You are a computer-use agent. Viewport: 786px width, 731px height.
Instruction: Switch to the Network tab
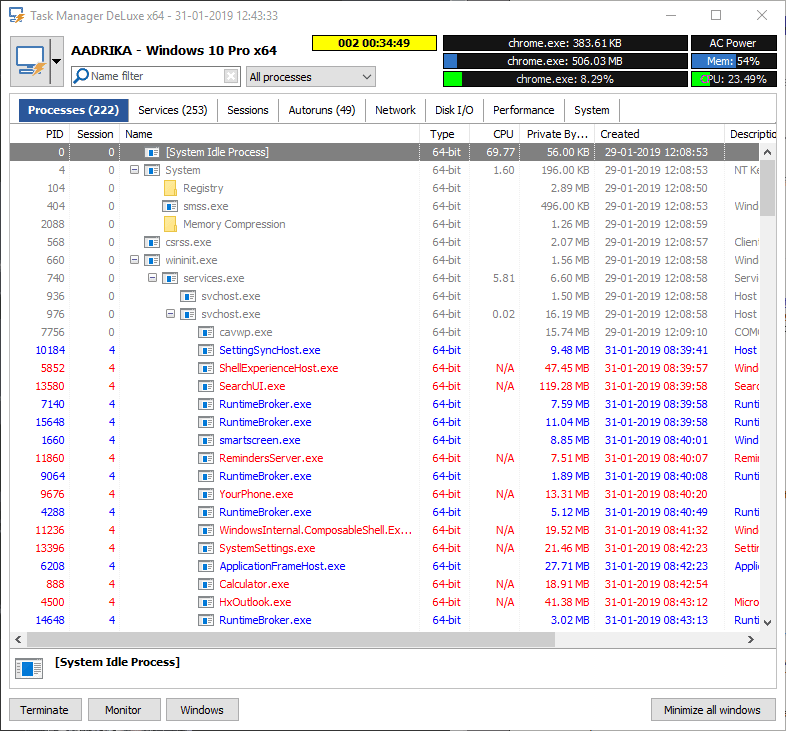pyautogui.click(x=396, y=110)
